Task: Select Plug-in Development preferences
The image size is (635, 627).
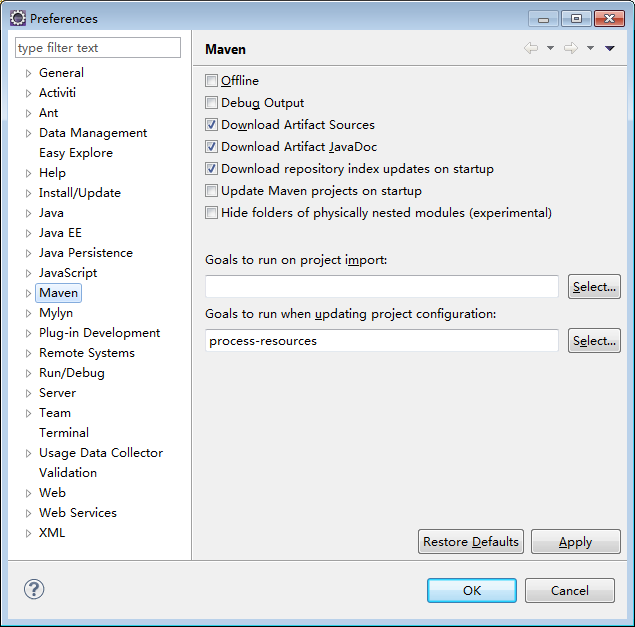Action: [99, 333]
